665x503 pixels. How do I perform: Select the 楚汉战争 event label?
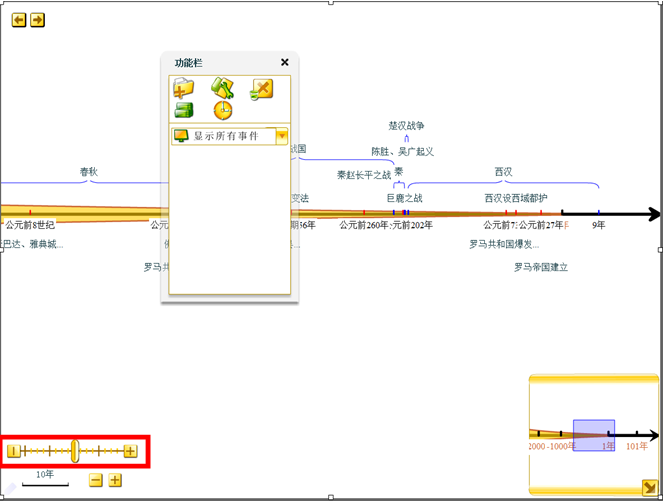(406, 126)
